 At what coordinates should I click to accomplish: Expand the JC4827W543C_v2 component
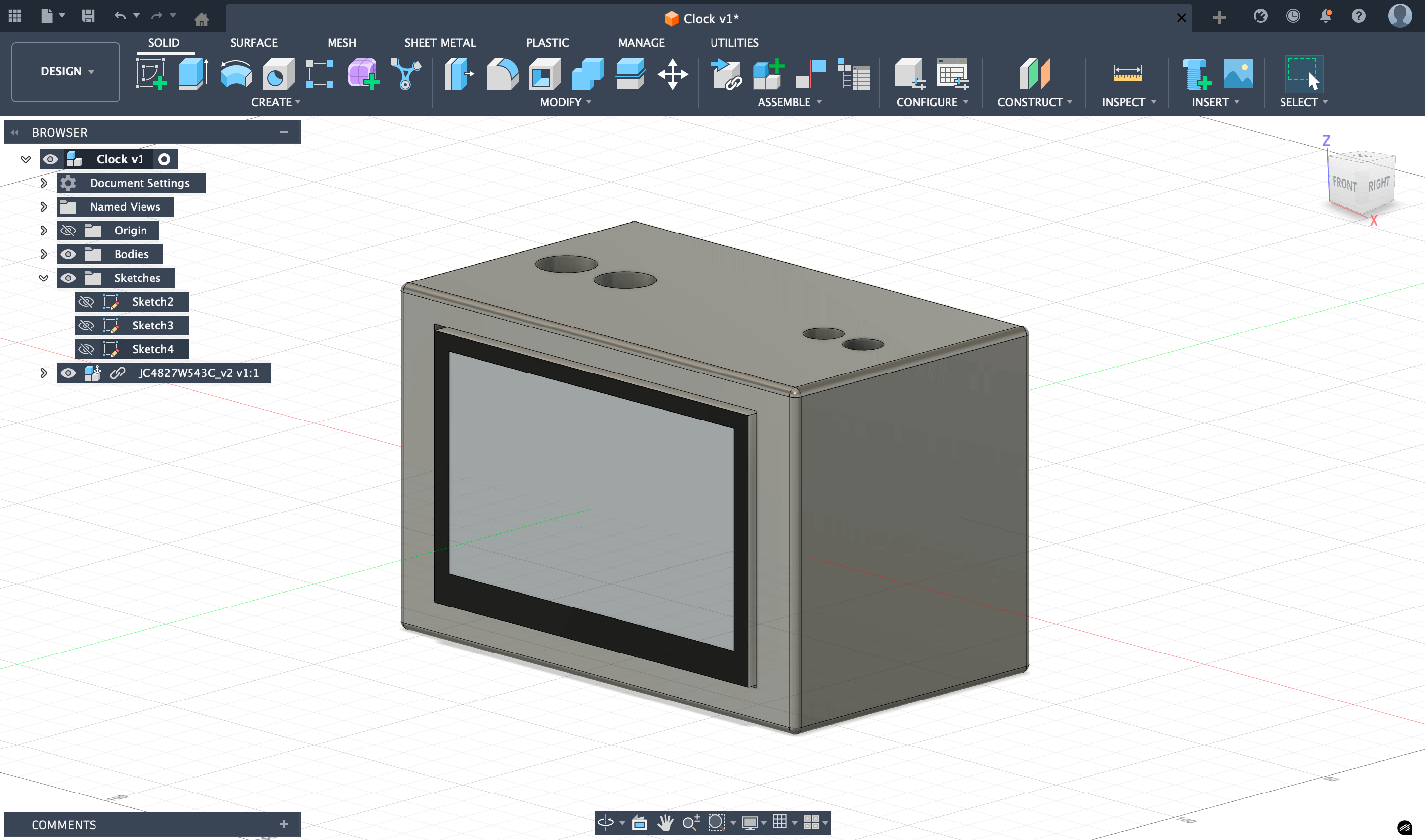pos(44,373)
